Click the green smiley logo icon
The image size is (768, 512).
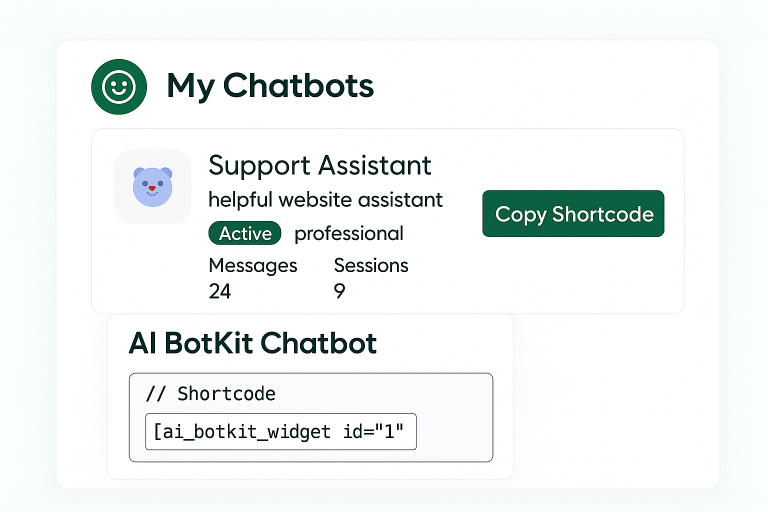[x=118, y=87]
